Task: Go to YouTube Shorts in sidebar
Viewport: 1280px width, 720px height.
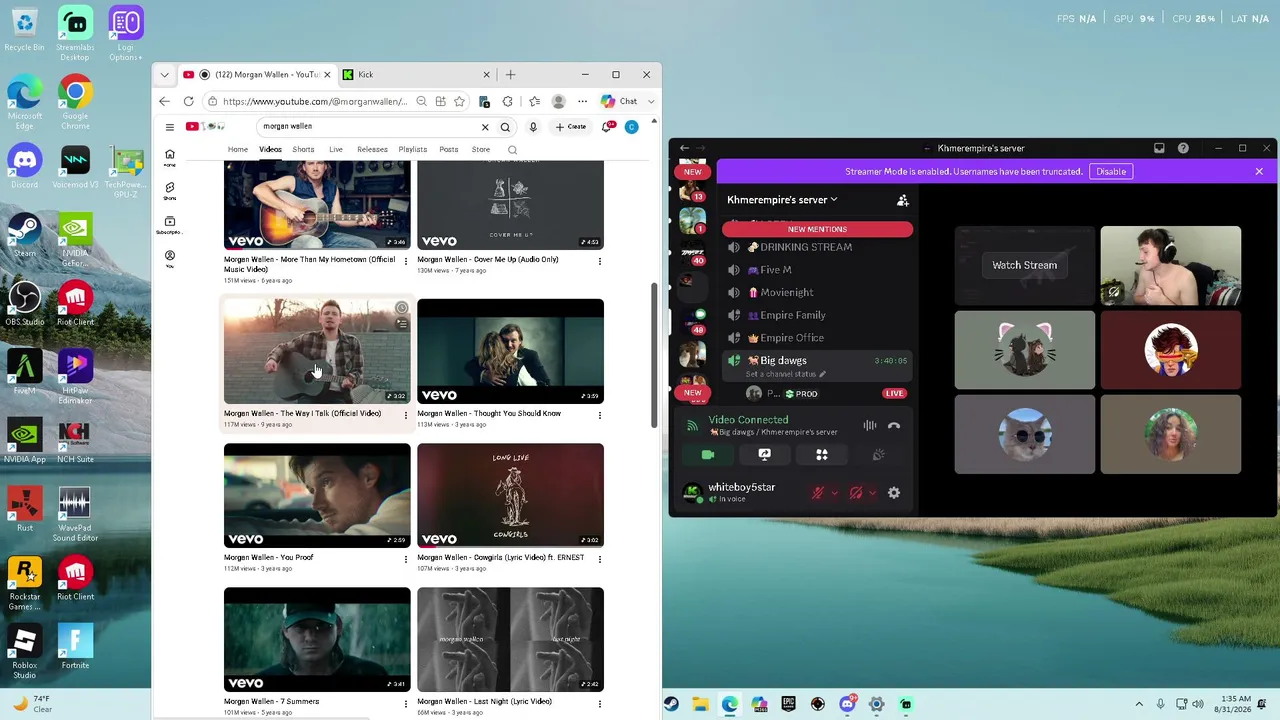Action: click(170, 190)
